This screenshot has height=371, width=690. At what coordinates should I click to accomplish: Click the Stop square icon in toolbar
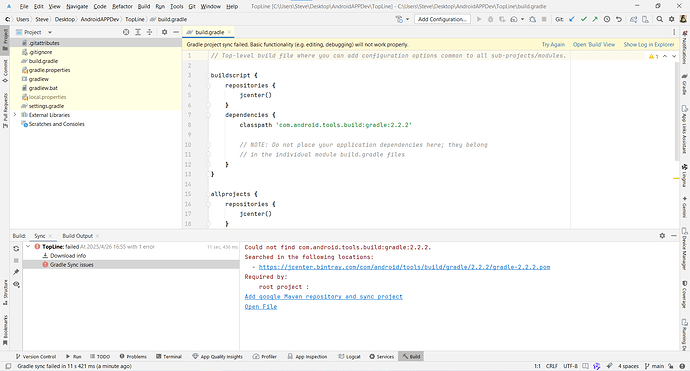(x=544, y=19)
